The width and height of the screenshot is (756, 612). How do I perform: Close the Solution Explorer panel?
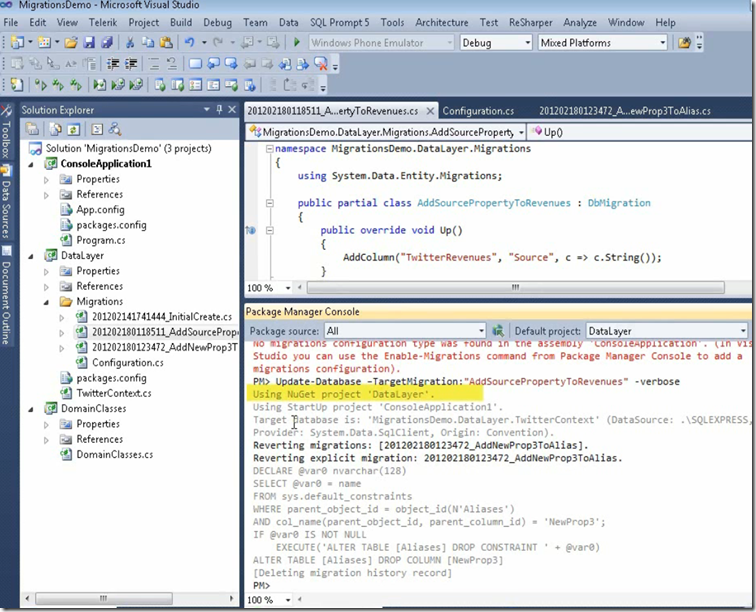click(x=232, y=109)
